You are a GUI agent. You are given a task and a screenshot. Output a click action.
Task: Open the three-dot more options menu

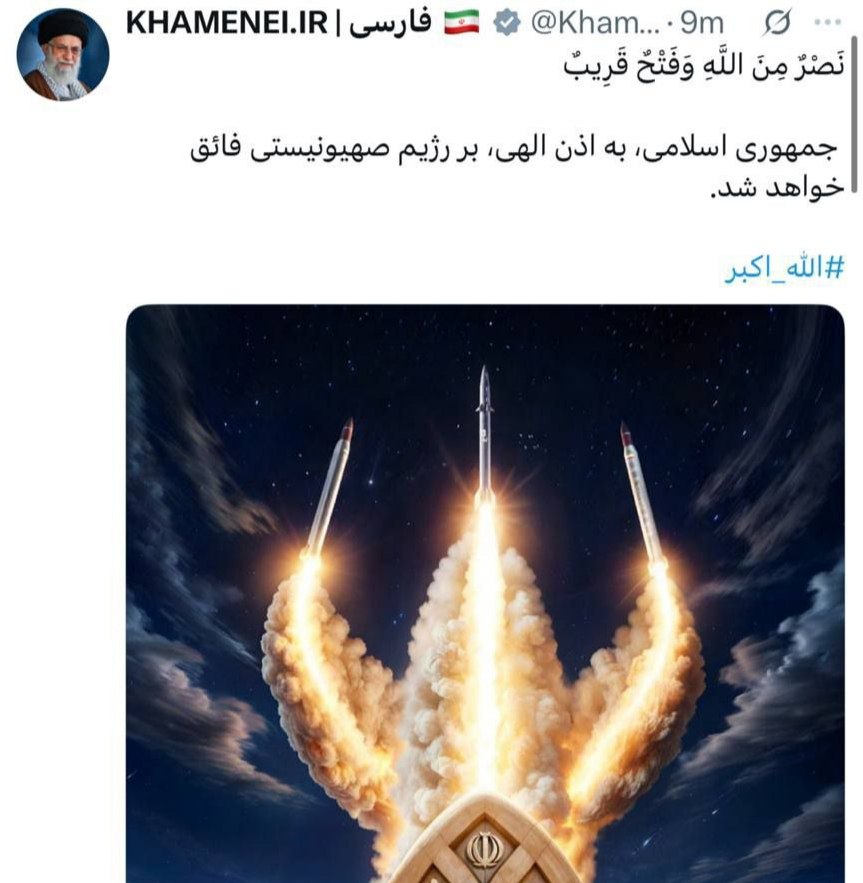(828, 23)
